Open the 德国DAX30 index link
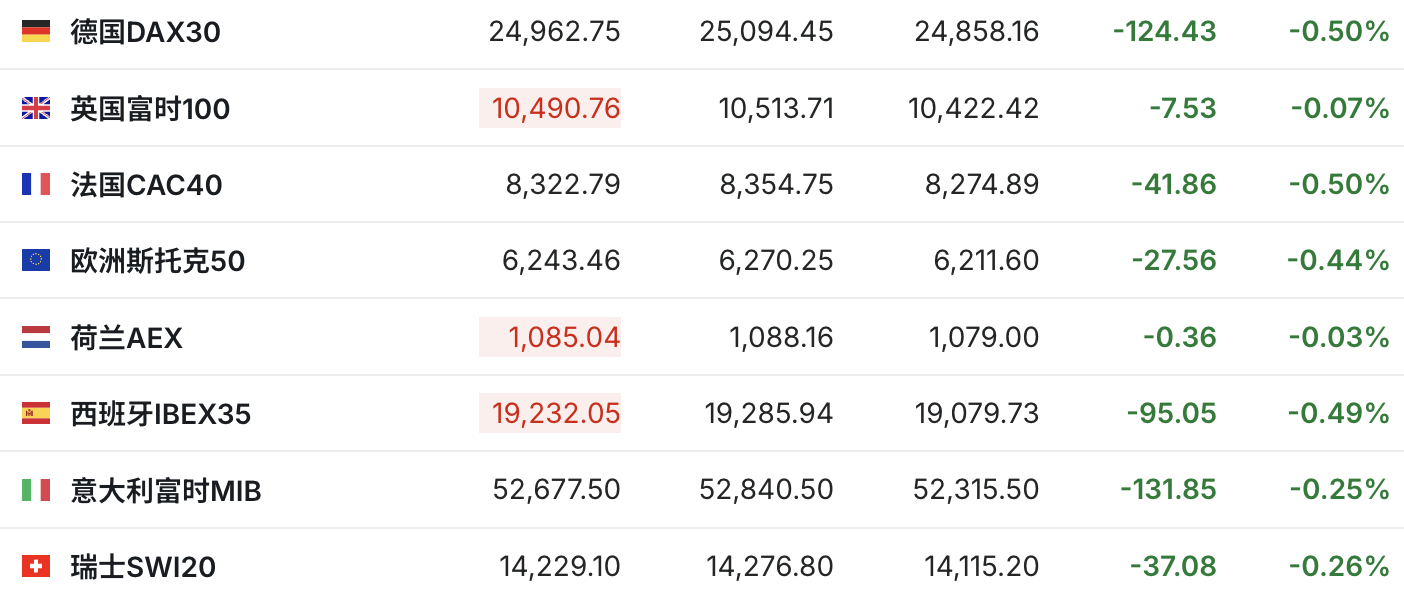The image size is (1404, 592). click(x=146, y=32)
